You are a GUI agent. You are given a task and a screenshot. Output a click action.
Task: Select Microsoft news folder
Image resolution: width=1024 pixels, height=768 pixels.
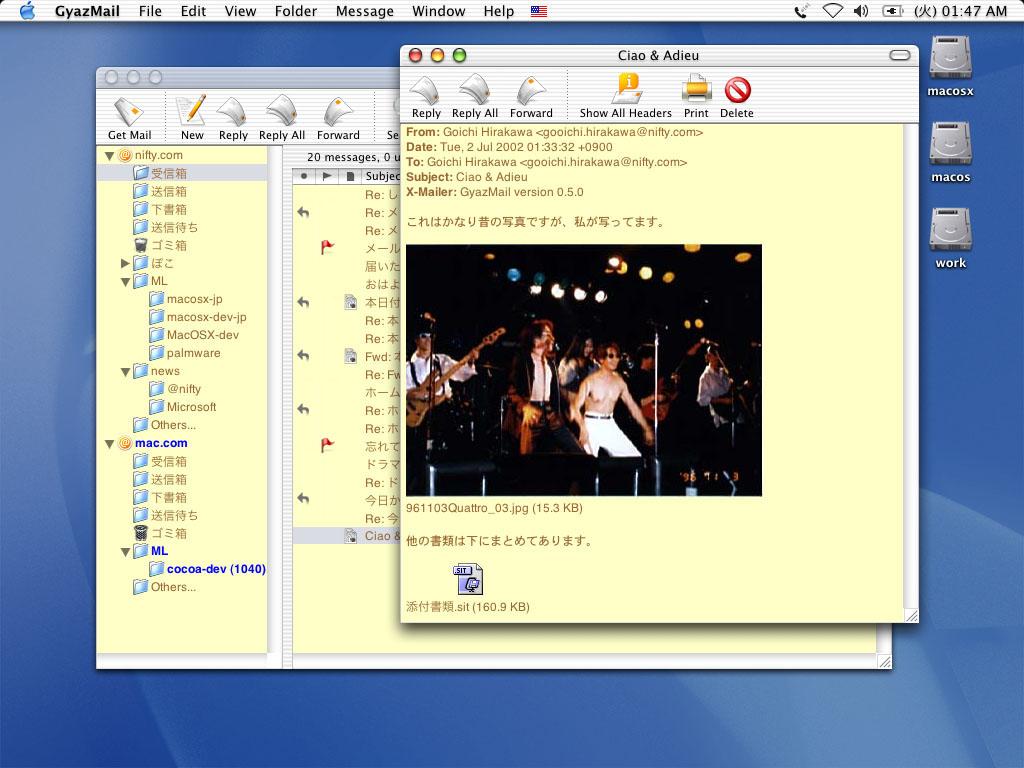pyautogui.click(x=183, y=407)
